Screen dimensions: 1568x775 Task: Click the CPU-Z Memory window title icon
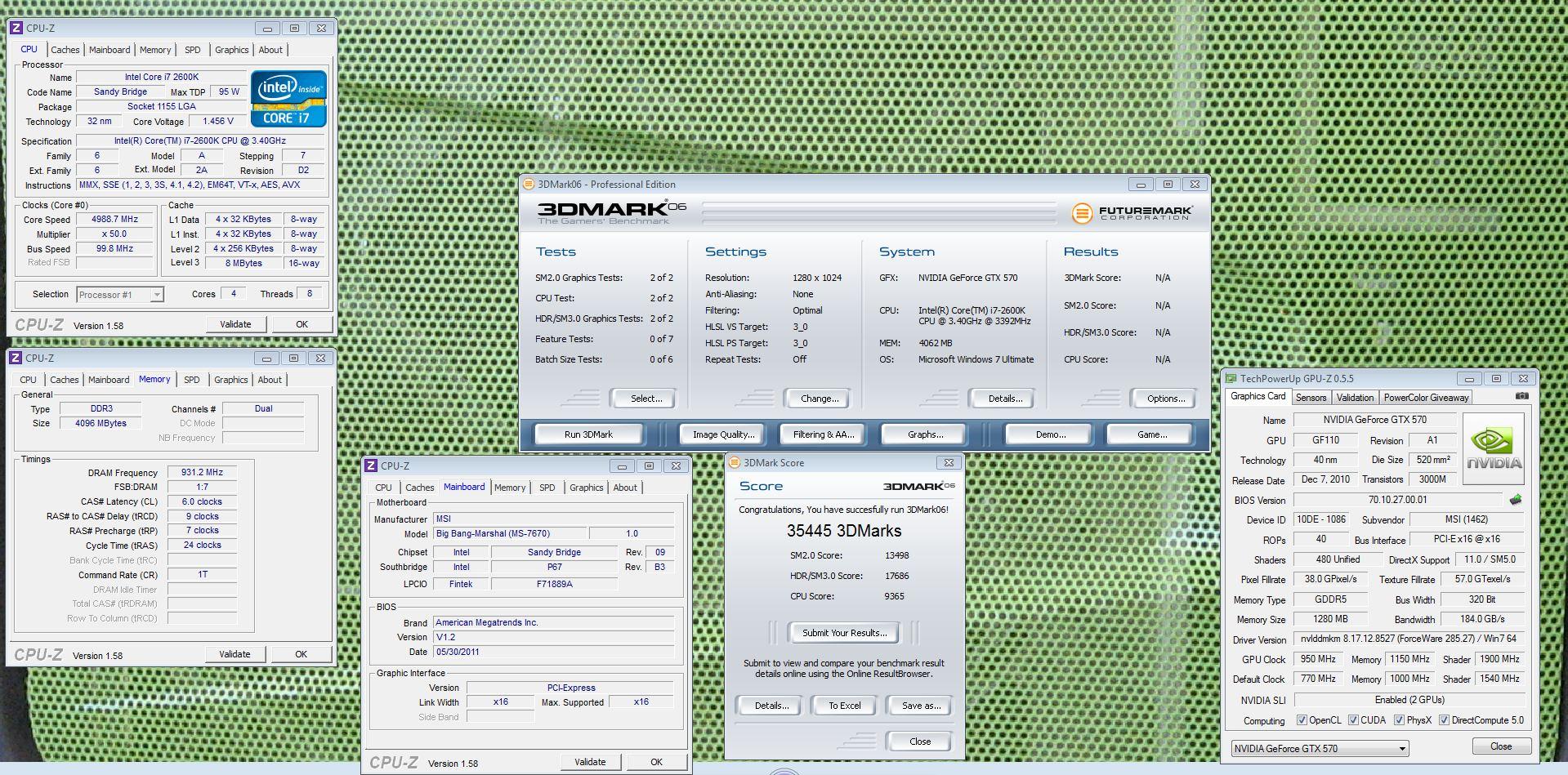tap(16, 359)
